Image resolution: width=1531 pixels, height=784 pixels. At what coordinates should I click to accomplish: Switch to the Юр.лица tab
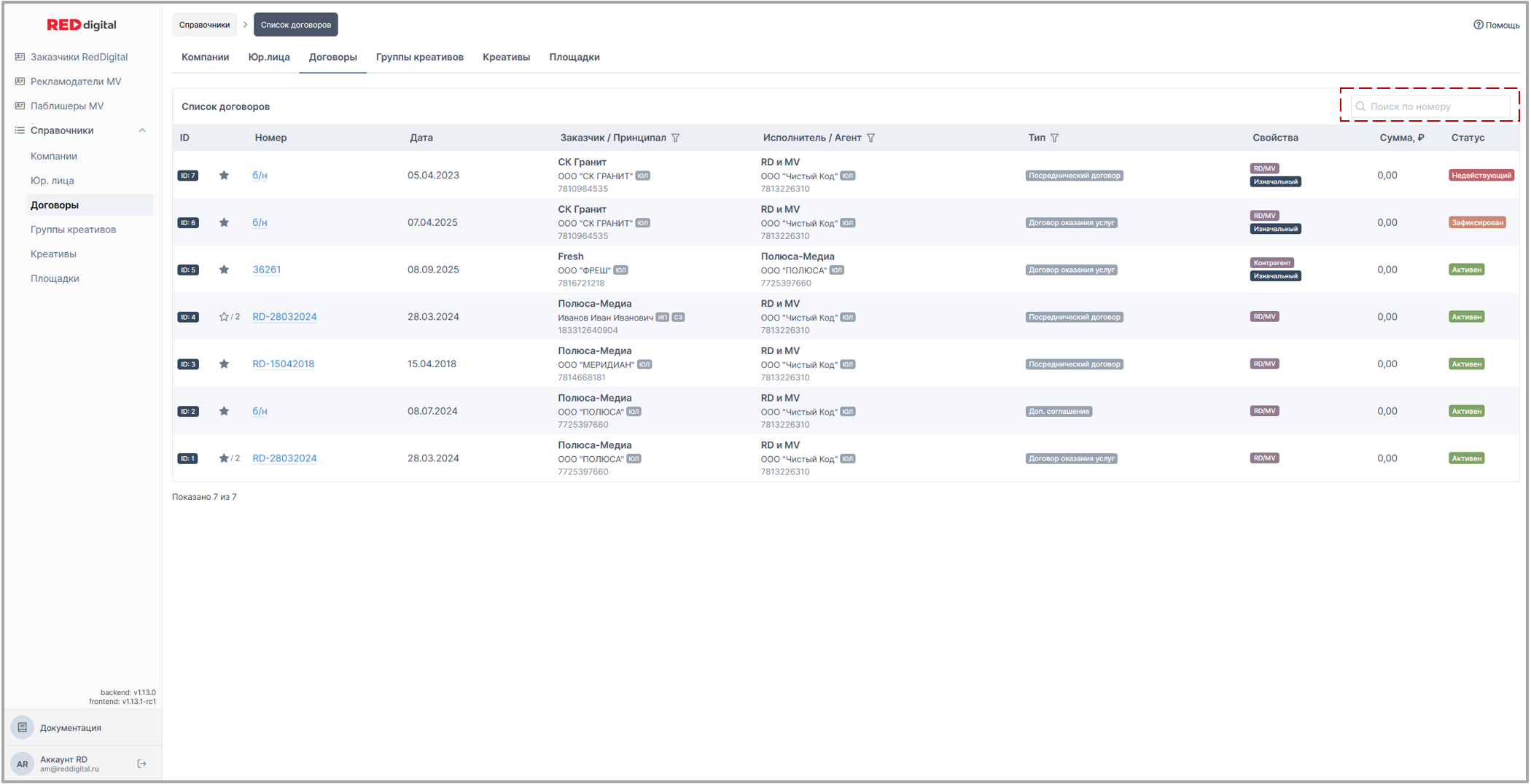pyautogui.click(x=268, y=57)
